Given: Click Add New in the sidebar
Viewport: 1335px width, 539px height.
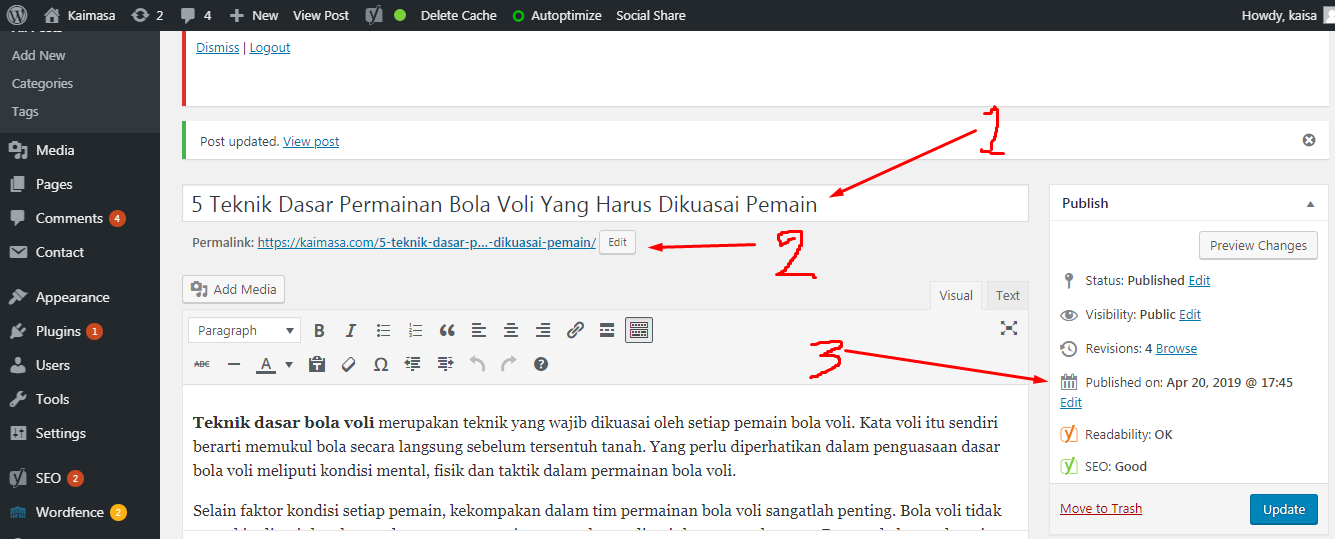Looking at the screenshot, I should (39, 55).
